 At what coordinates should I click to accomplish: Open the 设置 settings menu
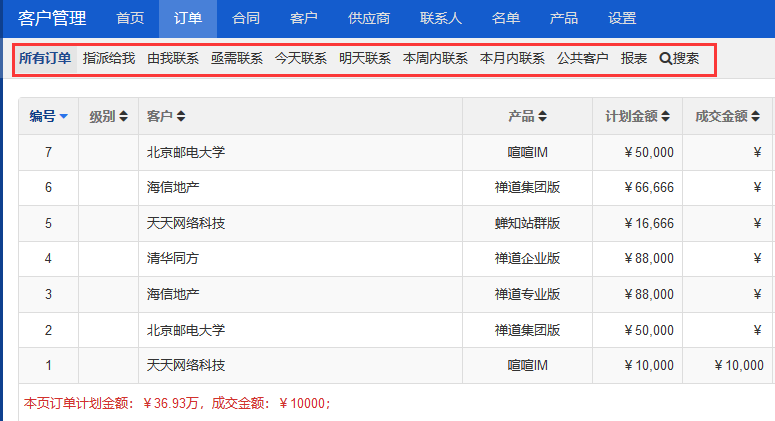(x=622, y=18)
